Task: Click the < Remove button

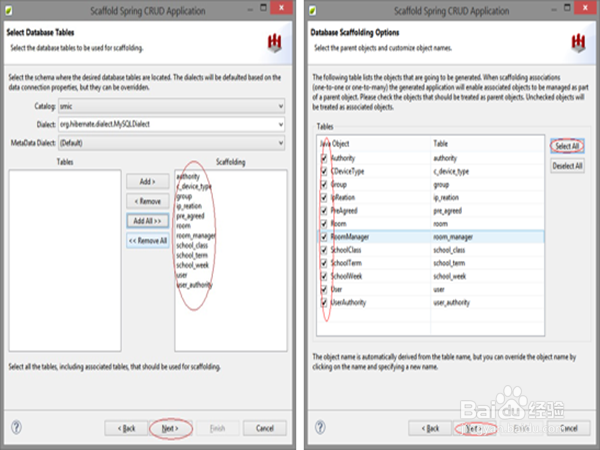Action: pyautogui.click(x=148, y=201)
